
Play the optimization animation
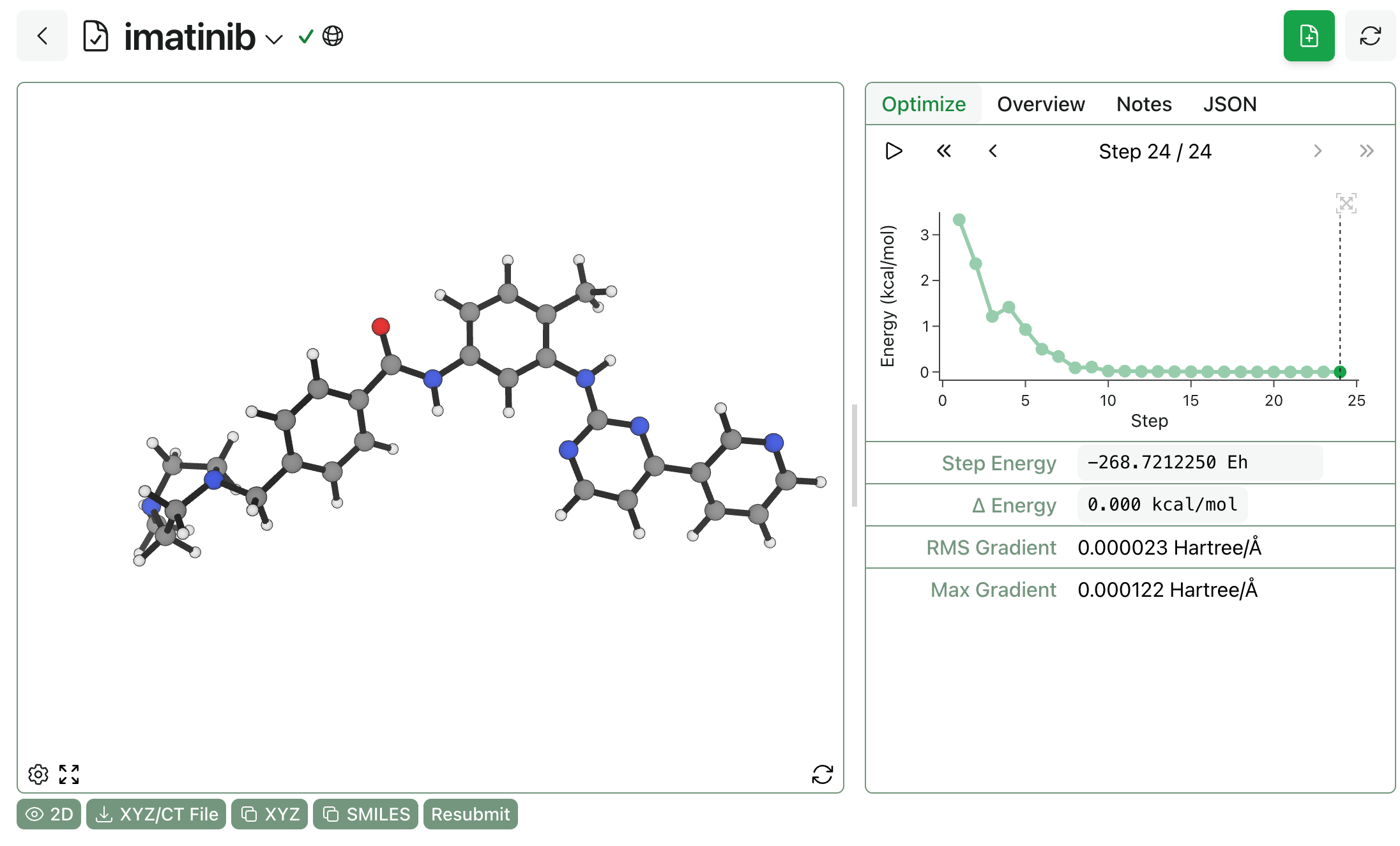(894, 151)
